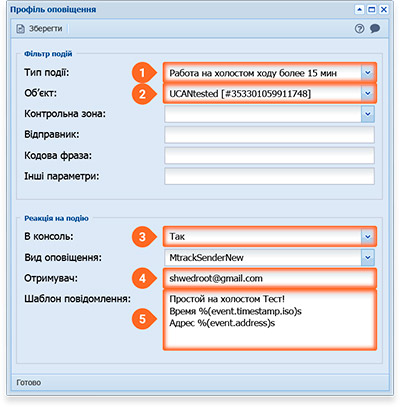Collapse the Профіль оповіщення window
This screenshot has width=400, height=407.
point(359,9)
